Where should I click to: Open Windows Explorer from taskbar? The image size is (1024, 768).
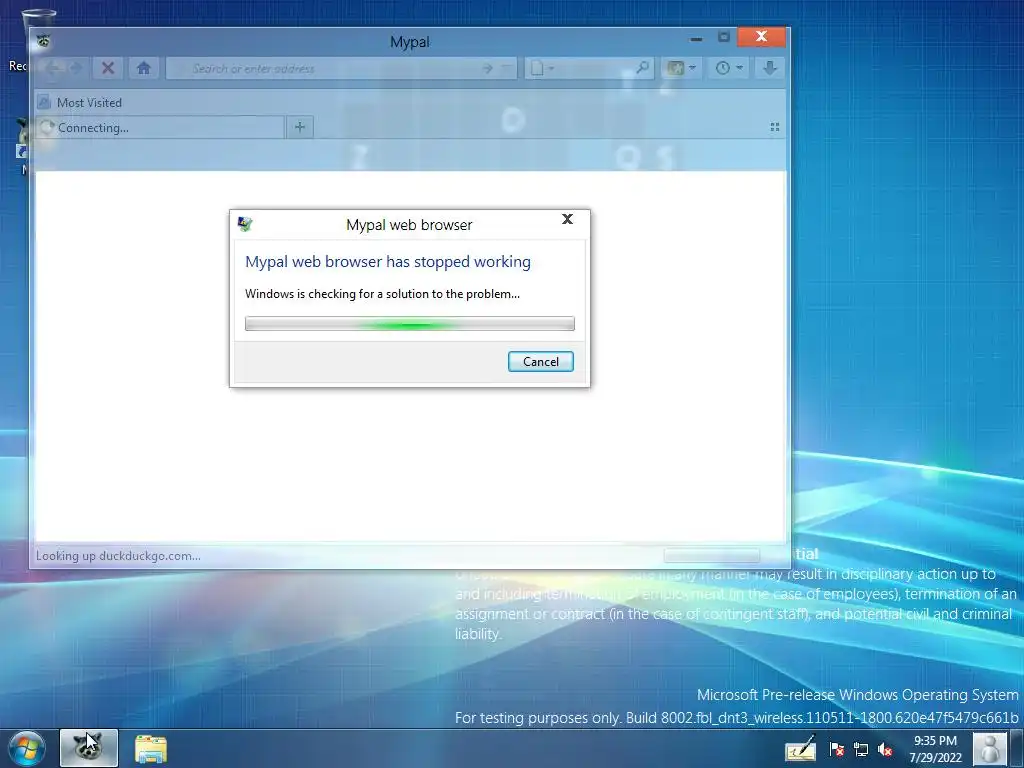pos(151,748)
